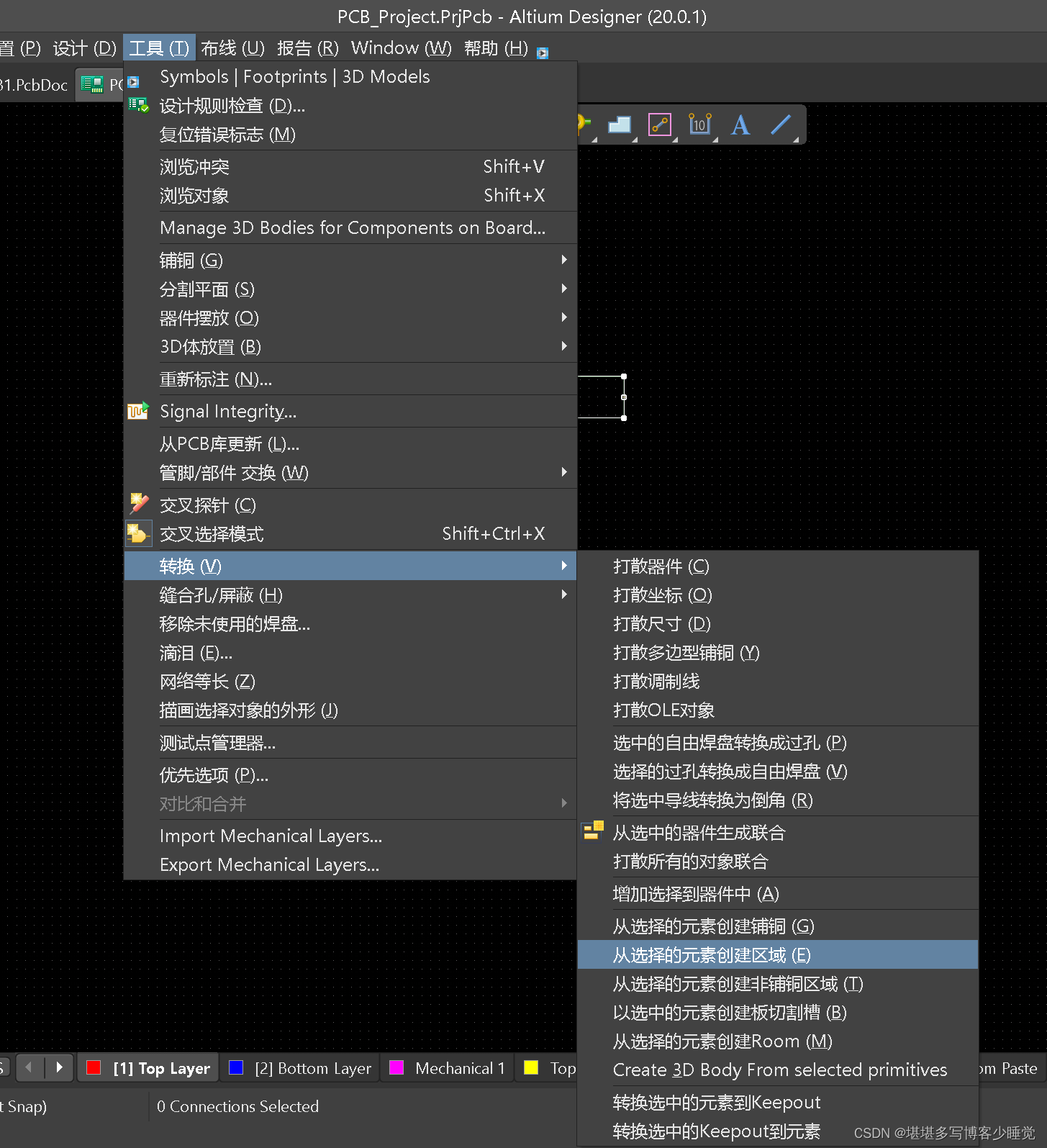Click the magenta Mechanical 1 color swatch
This screenshot has height=1148, width=1047.
(396, 1067)
